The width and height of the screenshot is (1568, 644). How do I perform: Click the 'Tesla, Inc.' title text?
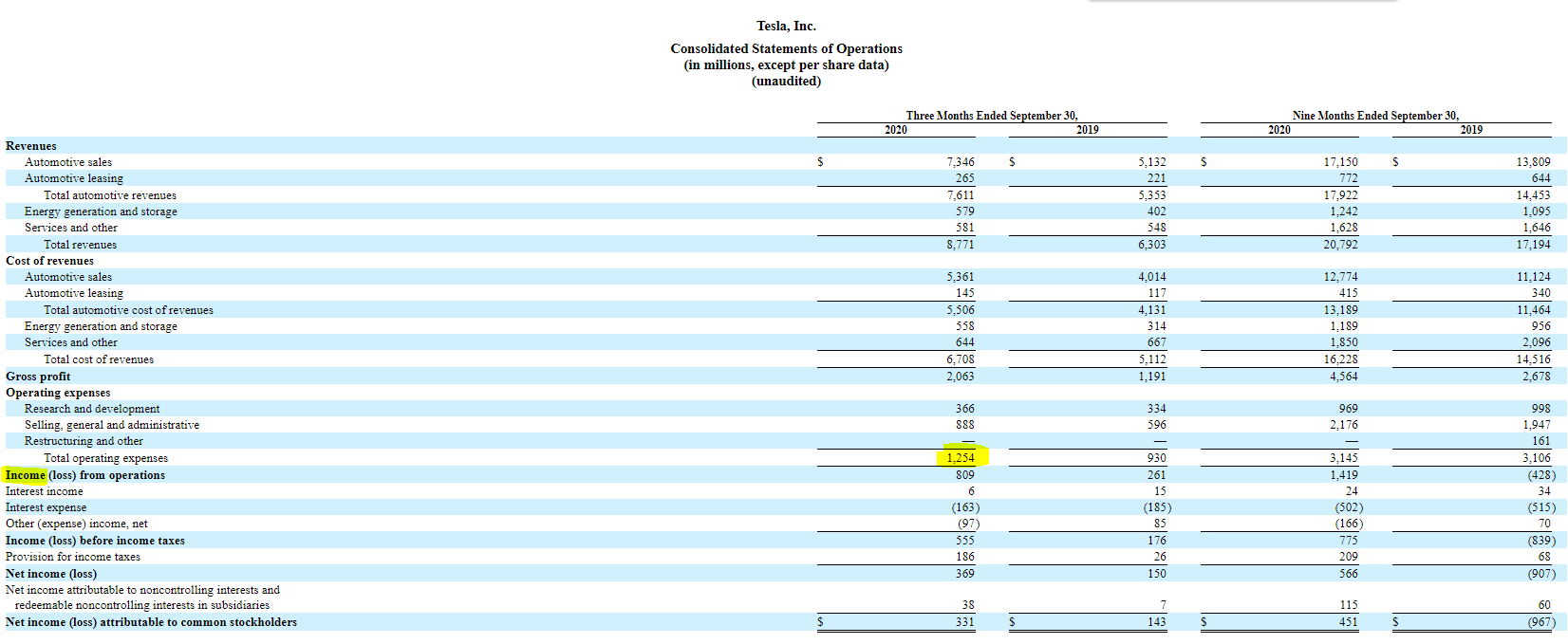tap(786, 27)
